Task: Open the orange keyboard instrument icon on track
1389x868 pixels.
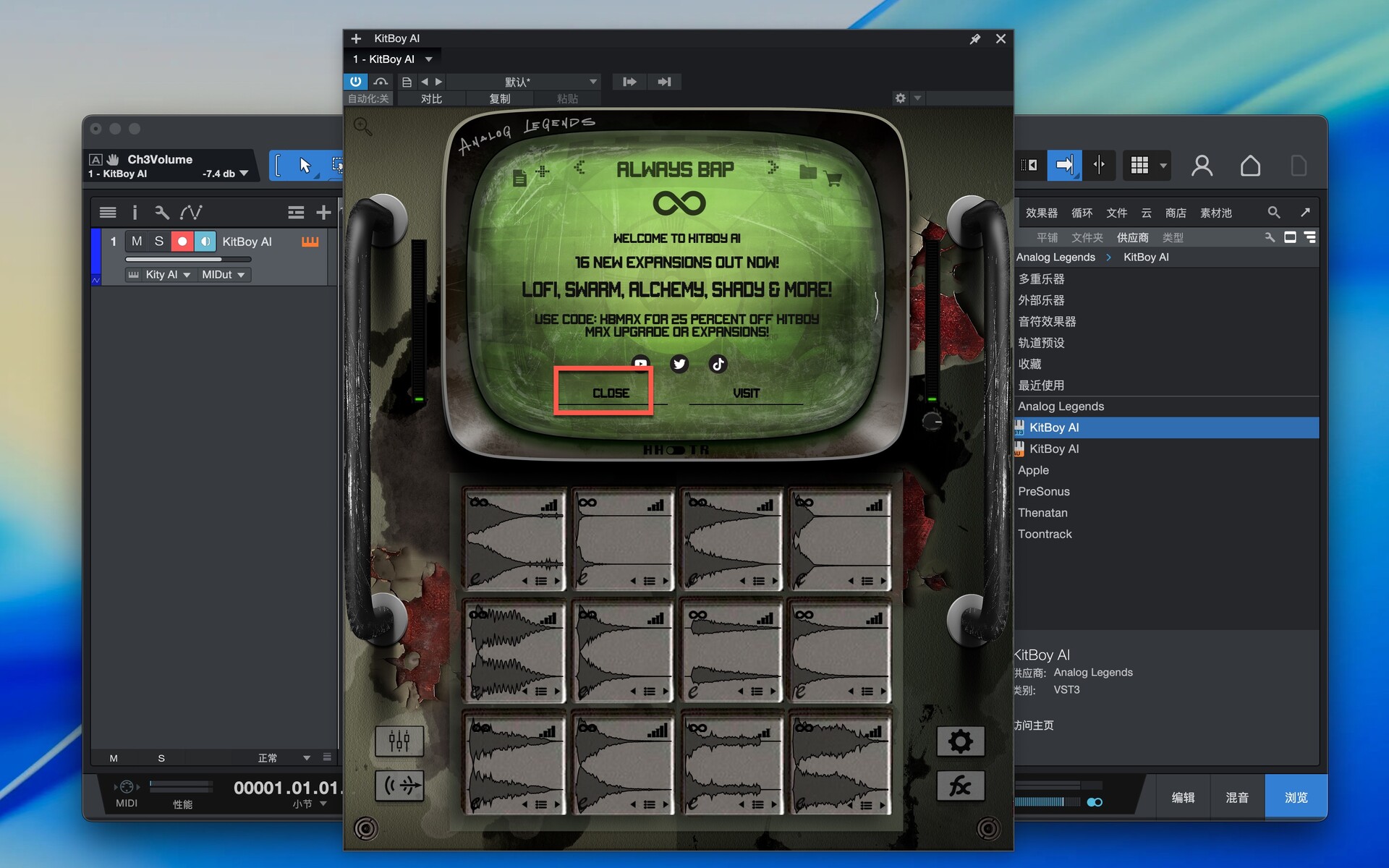Action: point(310,242)
